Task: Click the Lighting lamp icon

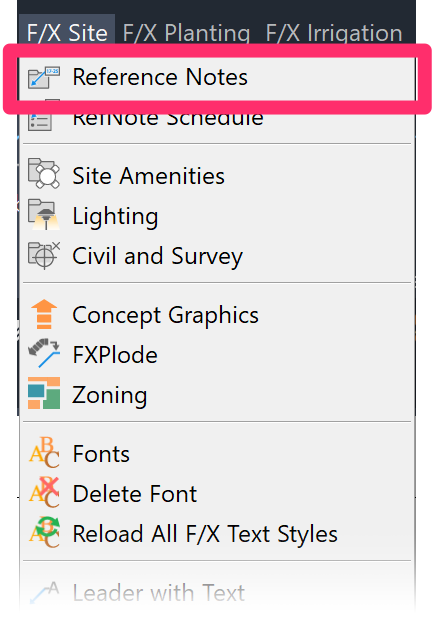Action: point(44,214)
